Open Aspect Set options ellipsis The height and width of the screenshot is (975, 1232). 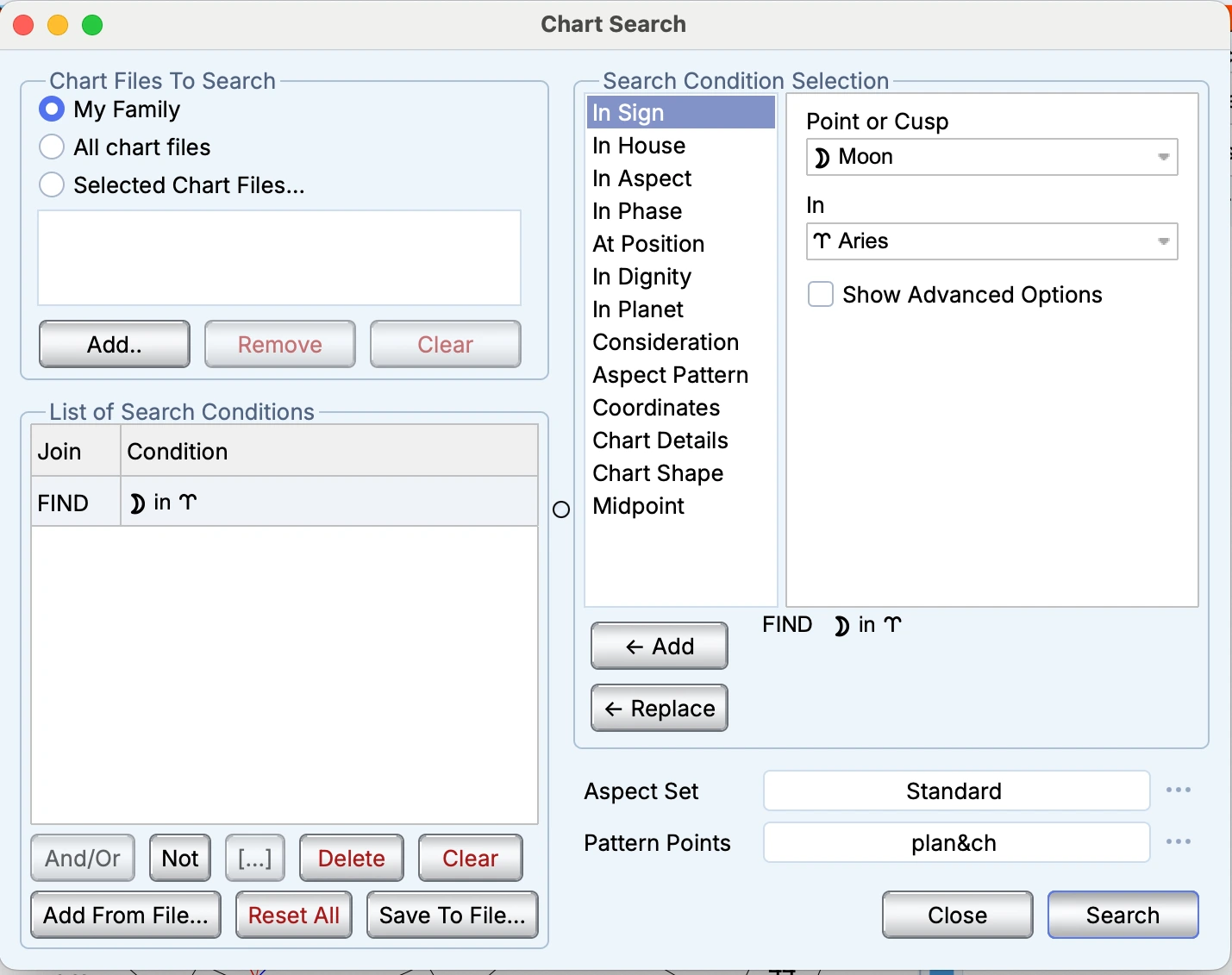pos(1179,791)
